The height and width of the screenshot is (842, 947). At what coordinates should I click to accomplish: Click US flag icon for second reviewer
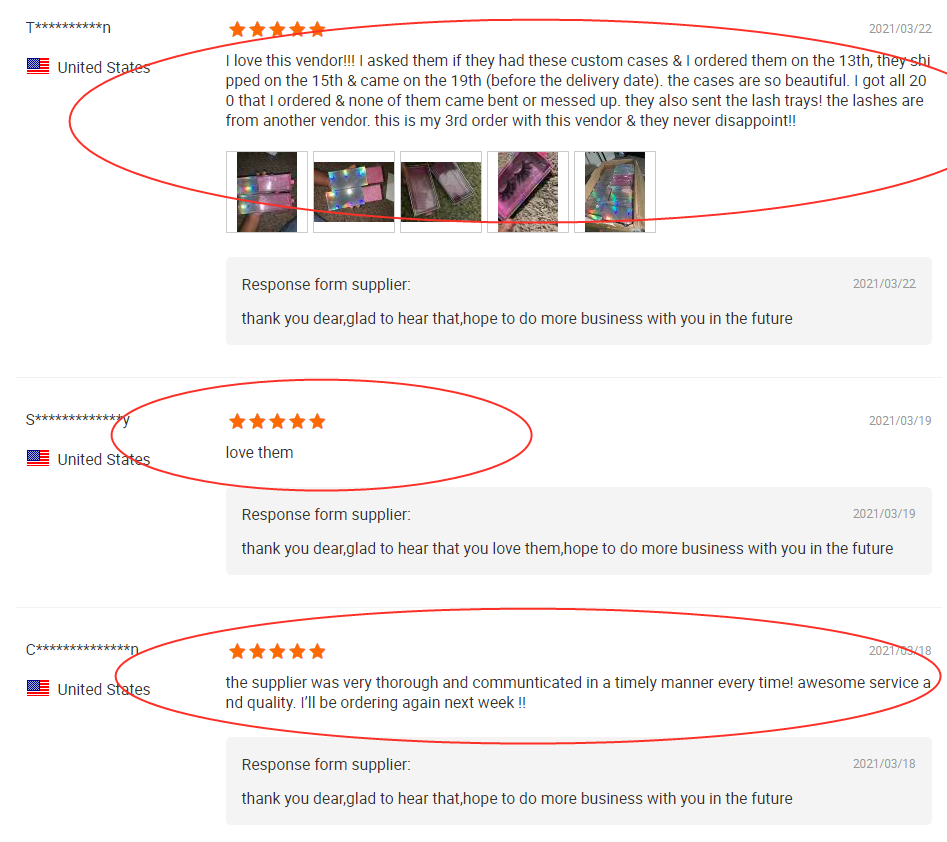tap(38, 458)
